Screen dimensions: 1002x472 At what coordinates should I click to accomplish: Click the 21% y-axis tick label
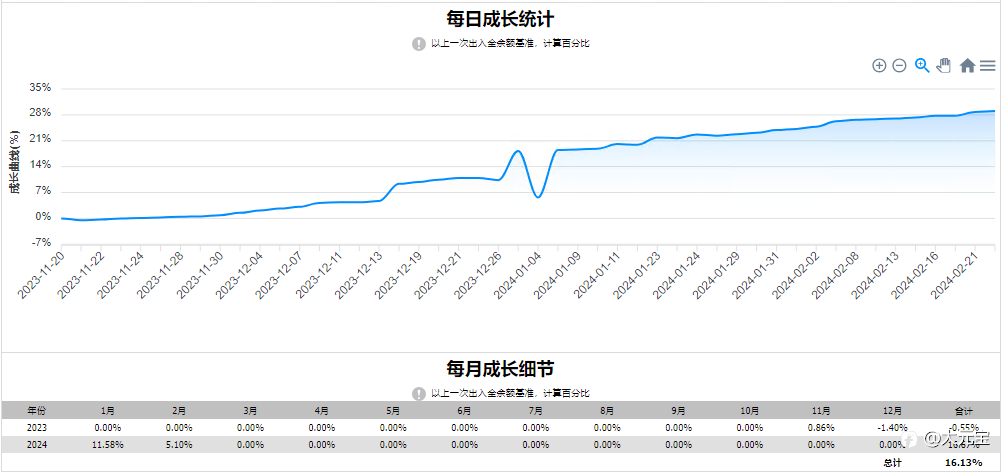pos(40,140)
